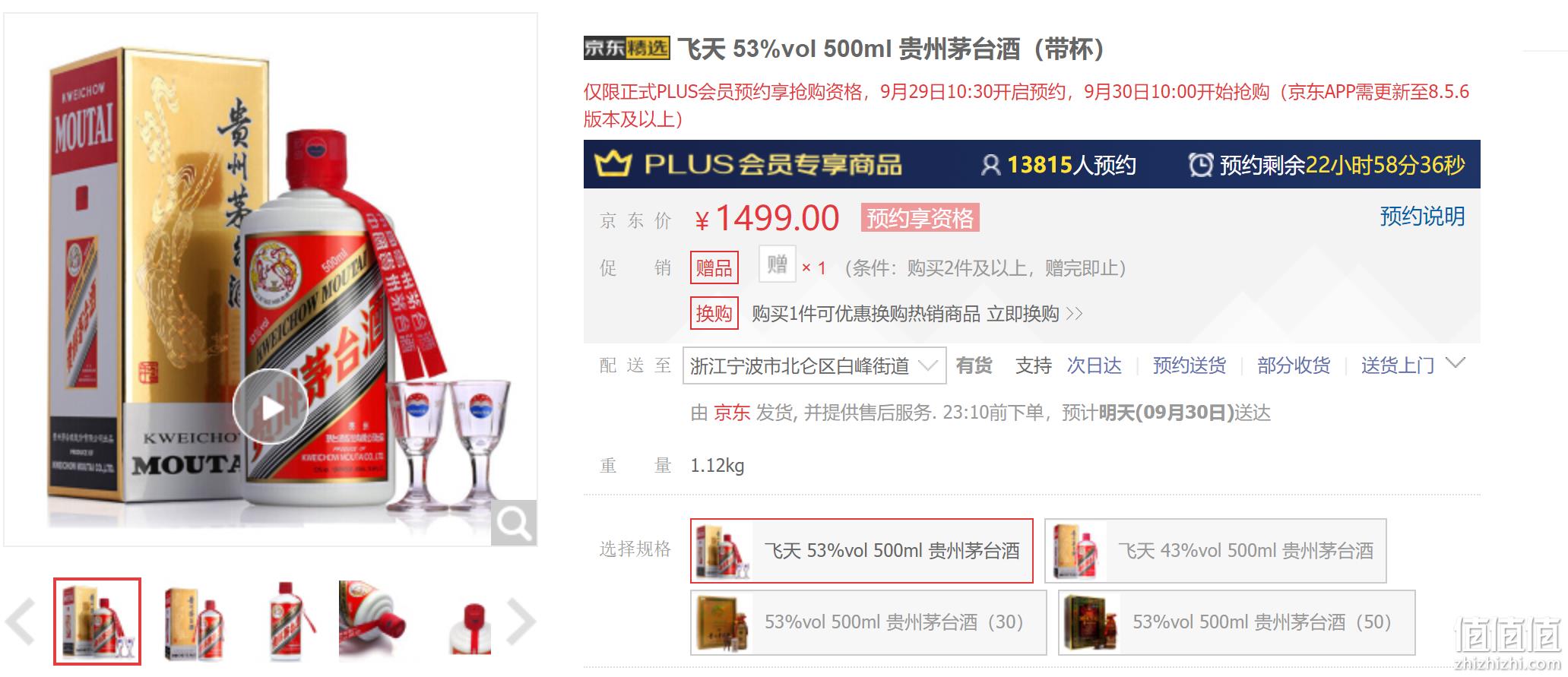Image resolution: width=1568 pixels, height=677 pixels.
Task: Select 飞天 43%vol 500ml 贵州茅台酒 option
Action: click(1215, 551)
